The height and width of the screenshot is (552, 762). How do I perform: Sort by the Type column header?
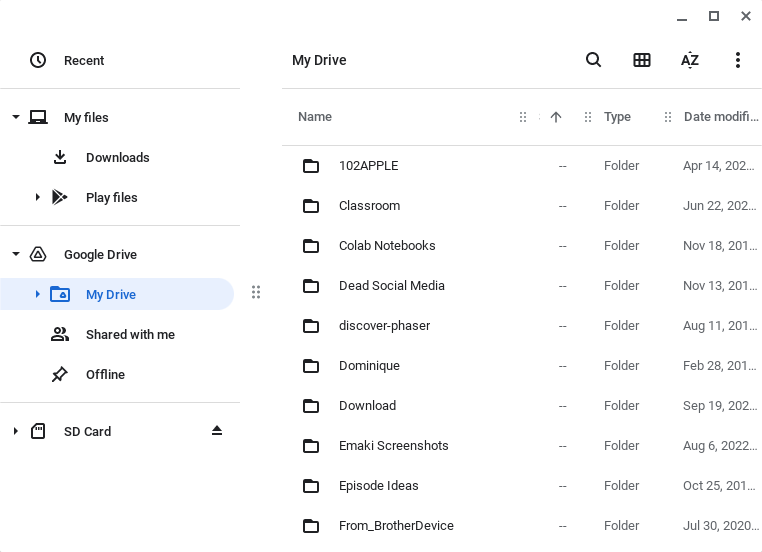click(617, 117)
